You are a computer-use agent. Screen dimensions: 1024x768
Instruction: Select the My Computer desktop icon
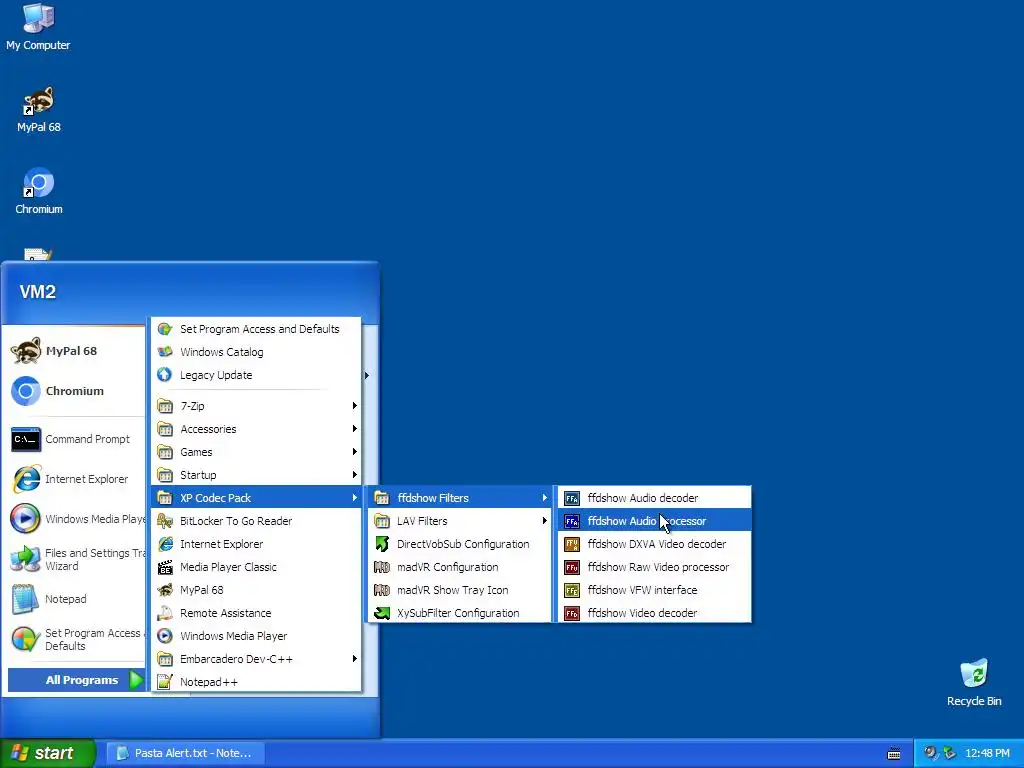coord(38,27)
